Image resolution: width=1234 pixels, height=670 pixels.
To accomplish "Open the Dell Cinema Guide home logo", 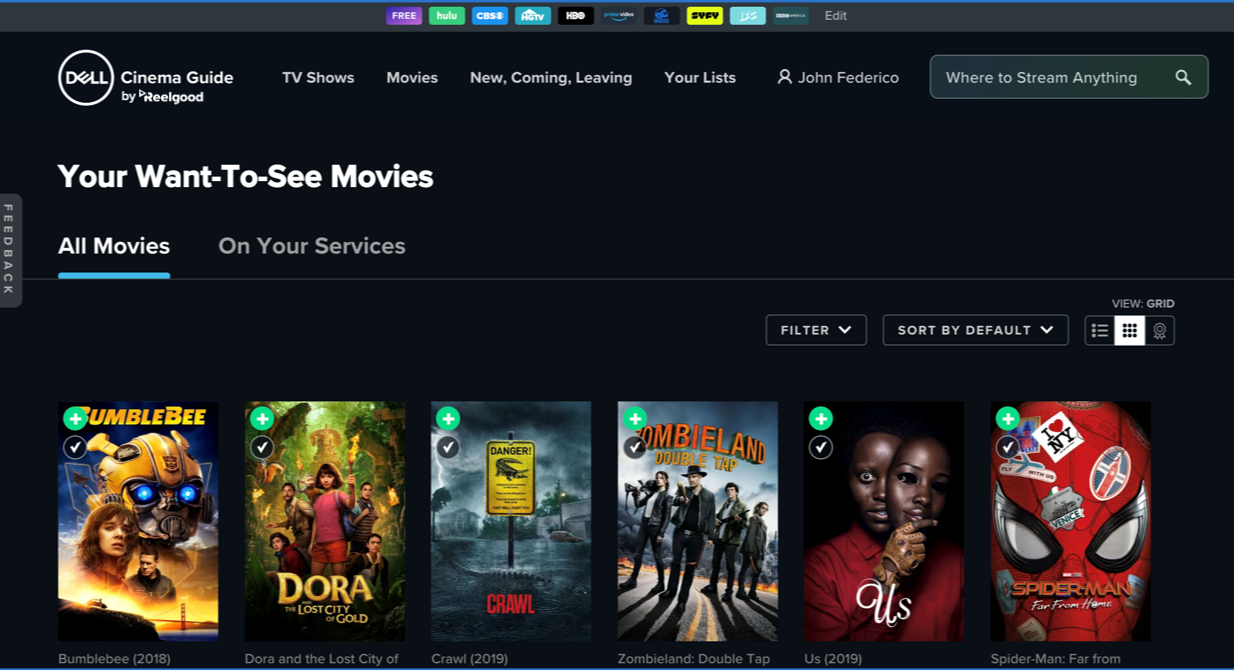I will (146, 78).
